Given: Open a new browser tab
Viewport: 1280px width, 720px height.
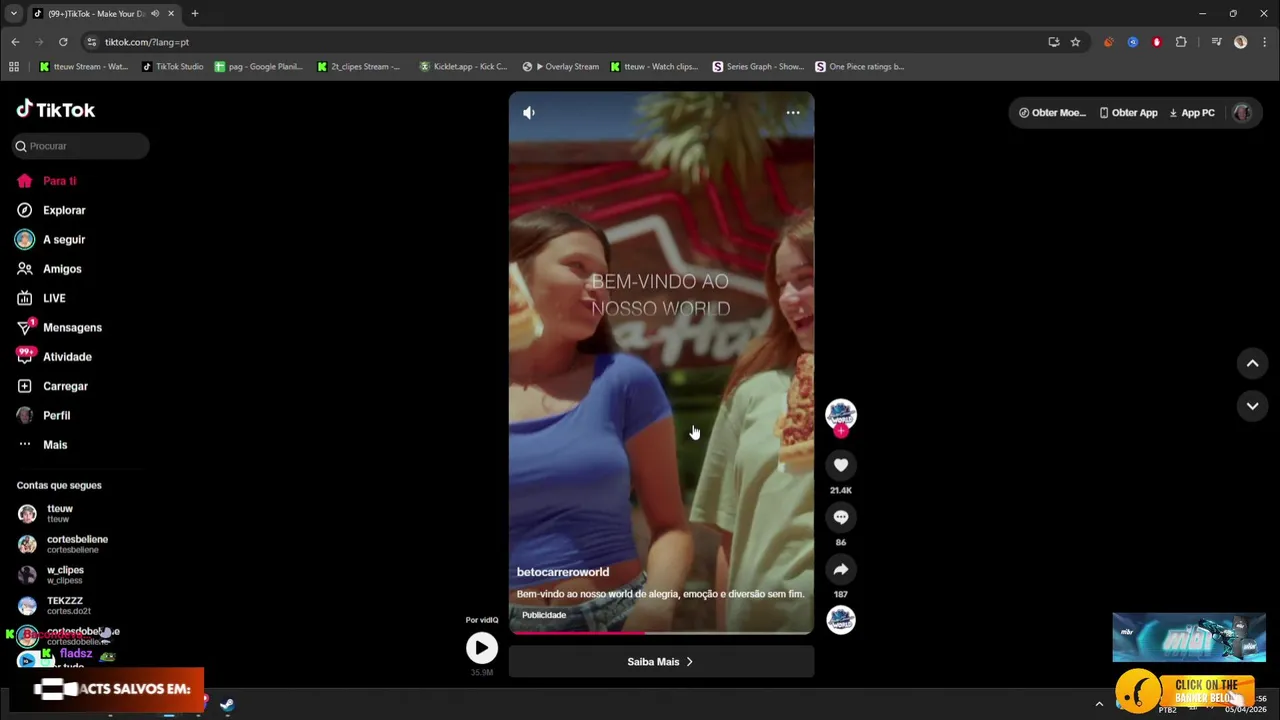Looking at the screenshot, I should point(195,14).
